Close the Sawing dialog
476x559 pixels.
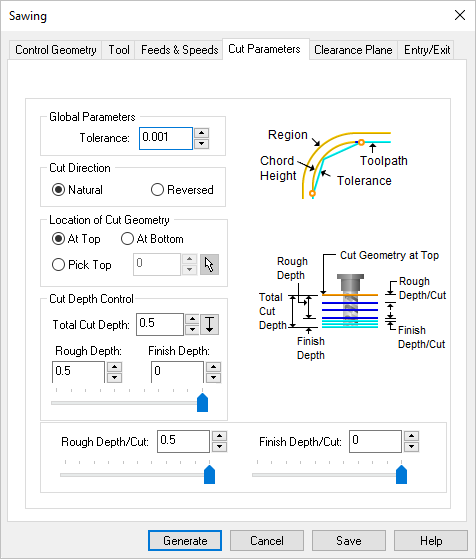tap(460, 15)
